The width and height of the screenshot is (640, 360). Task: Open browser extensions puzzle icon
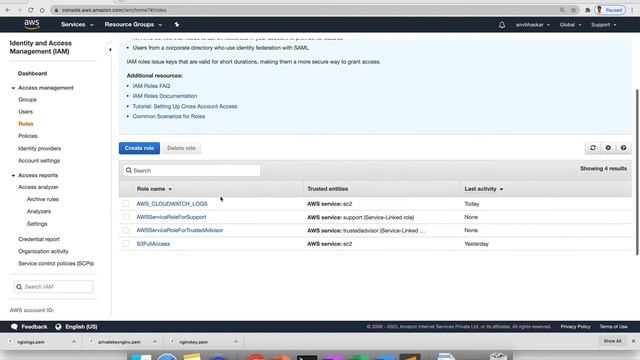[587, 10]
